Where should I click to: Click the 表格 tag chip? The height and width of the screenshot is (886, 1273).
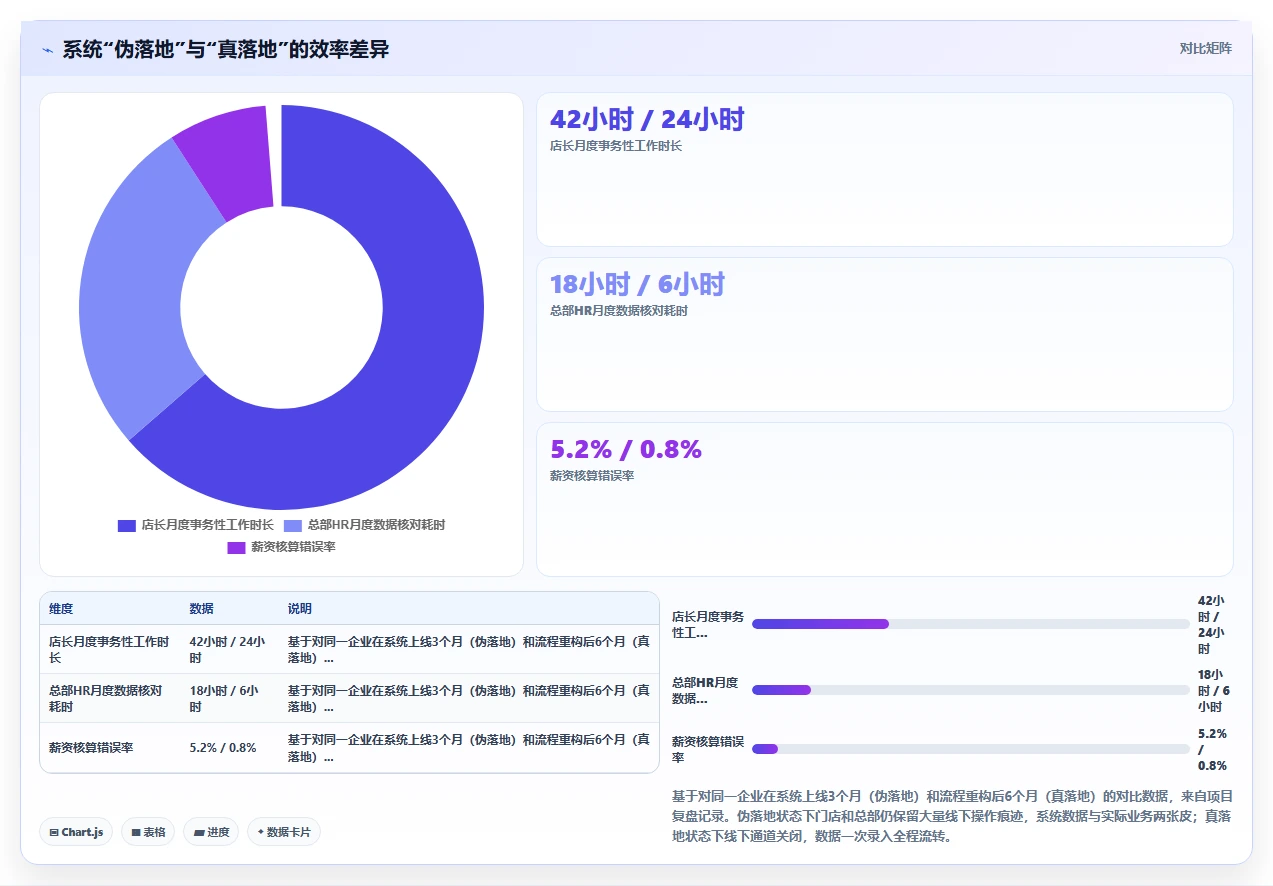[x=148, y=832]
